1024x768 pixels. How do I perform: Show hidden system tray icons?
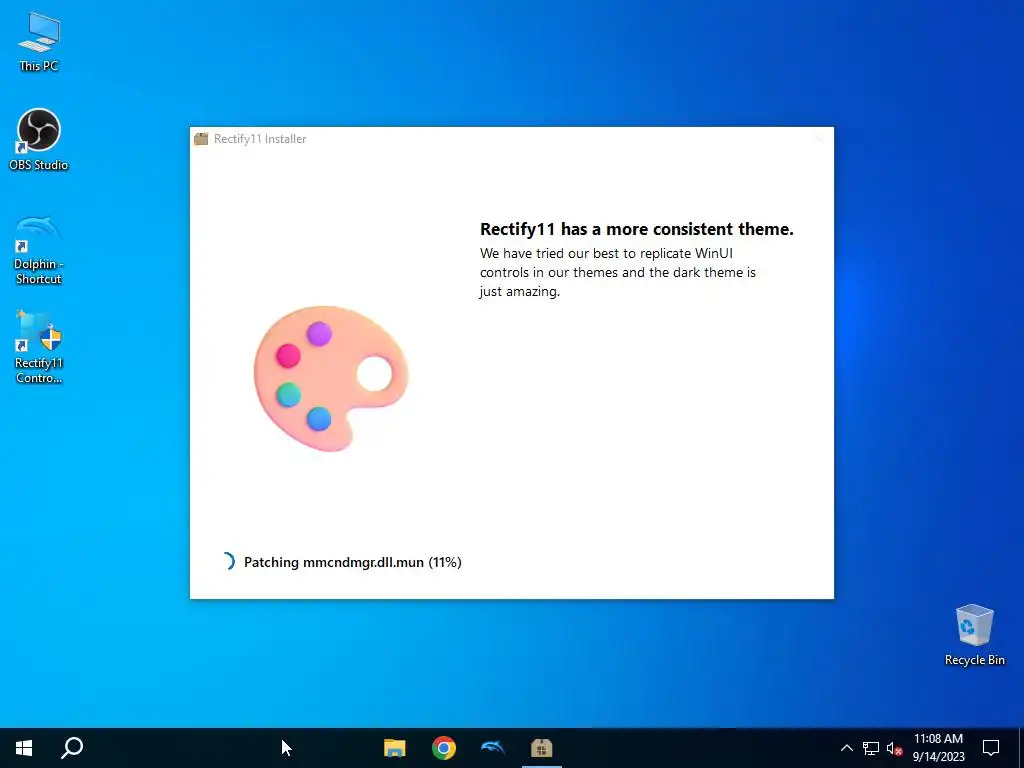(846, 748)
